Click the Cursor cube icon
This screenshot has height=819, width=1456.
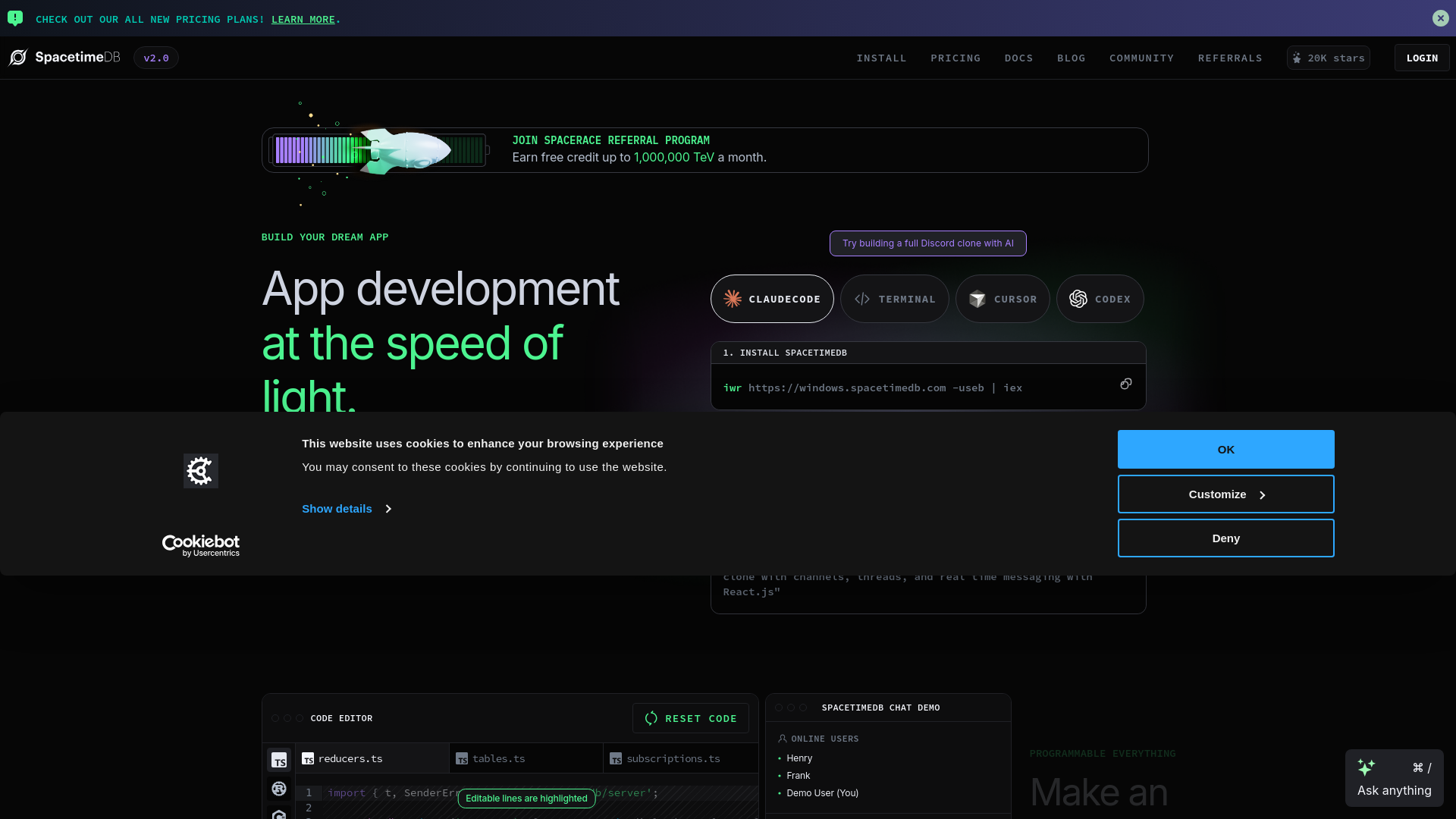(977, 299)
